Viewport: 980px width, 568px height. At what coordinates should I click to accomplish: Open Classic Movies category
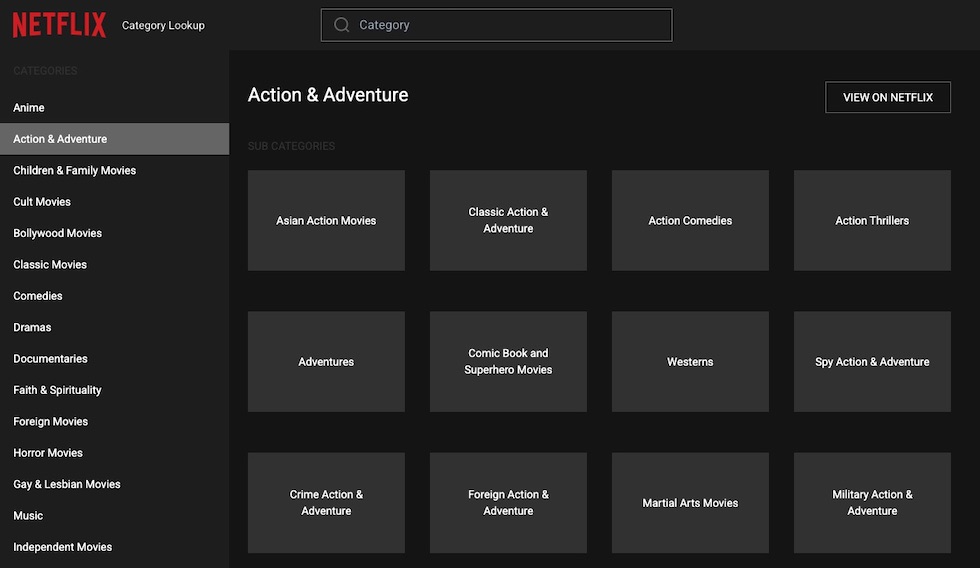coord(114,264)
